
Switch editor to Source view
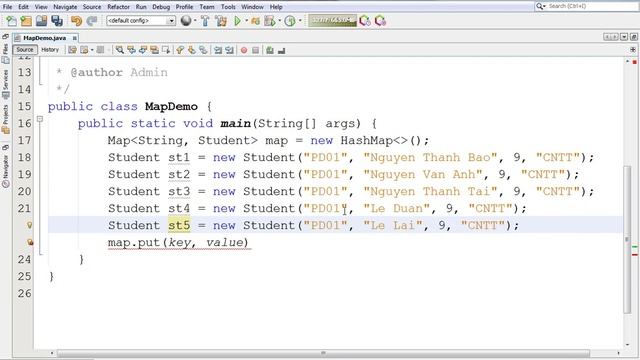click(x=25, y=49)
